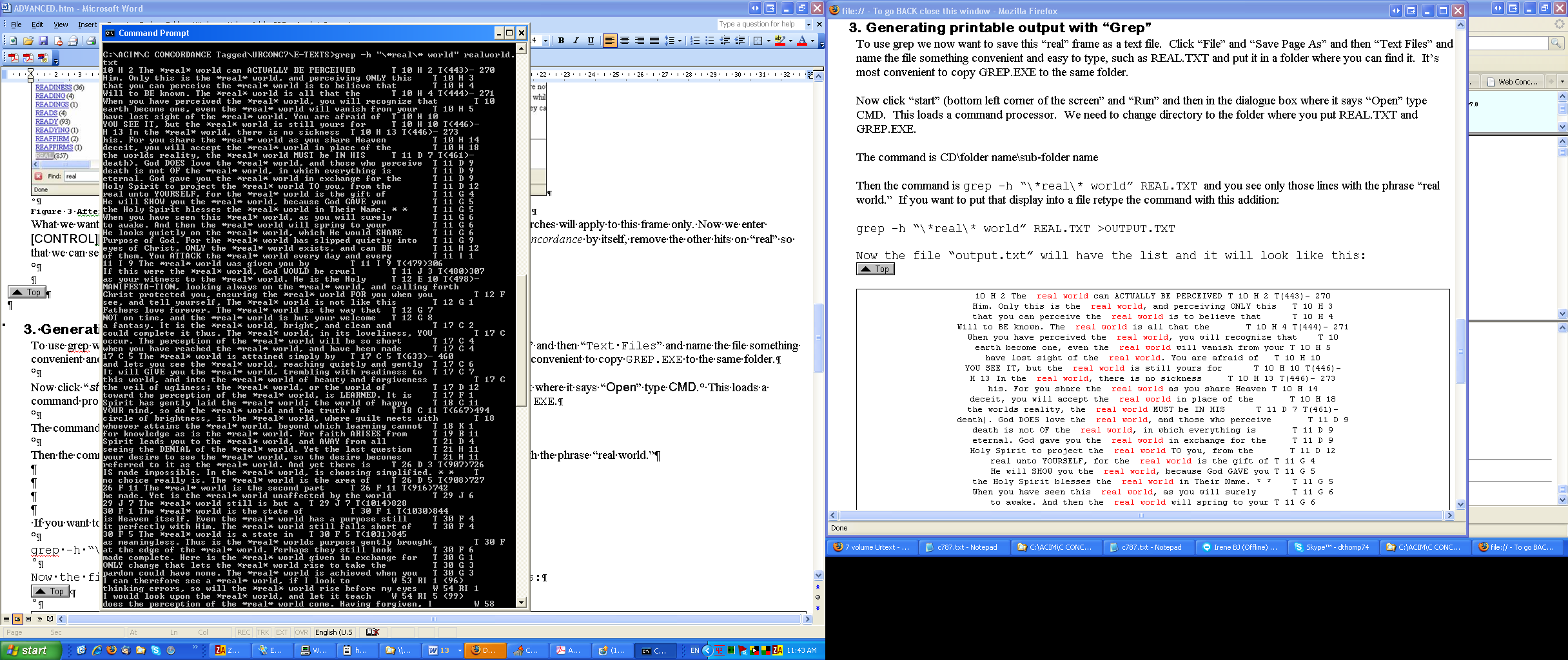Toggle Align Left paragraph button
Image resolution: width=1568 pixels, height=660 pixels.
pyautogui.click(x=609, y=41)
